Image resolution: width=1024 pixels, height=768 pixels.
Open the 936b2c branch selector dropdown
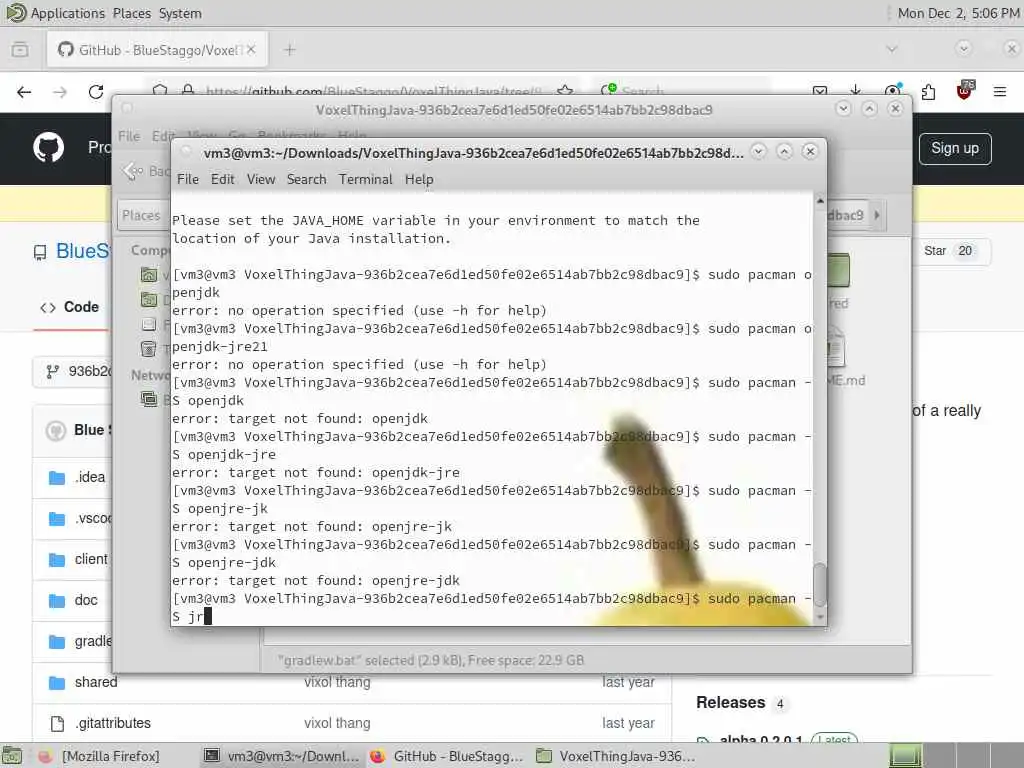point(73,372)
